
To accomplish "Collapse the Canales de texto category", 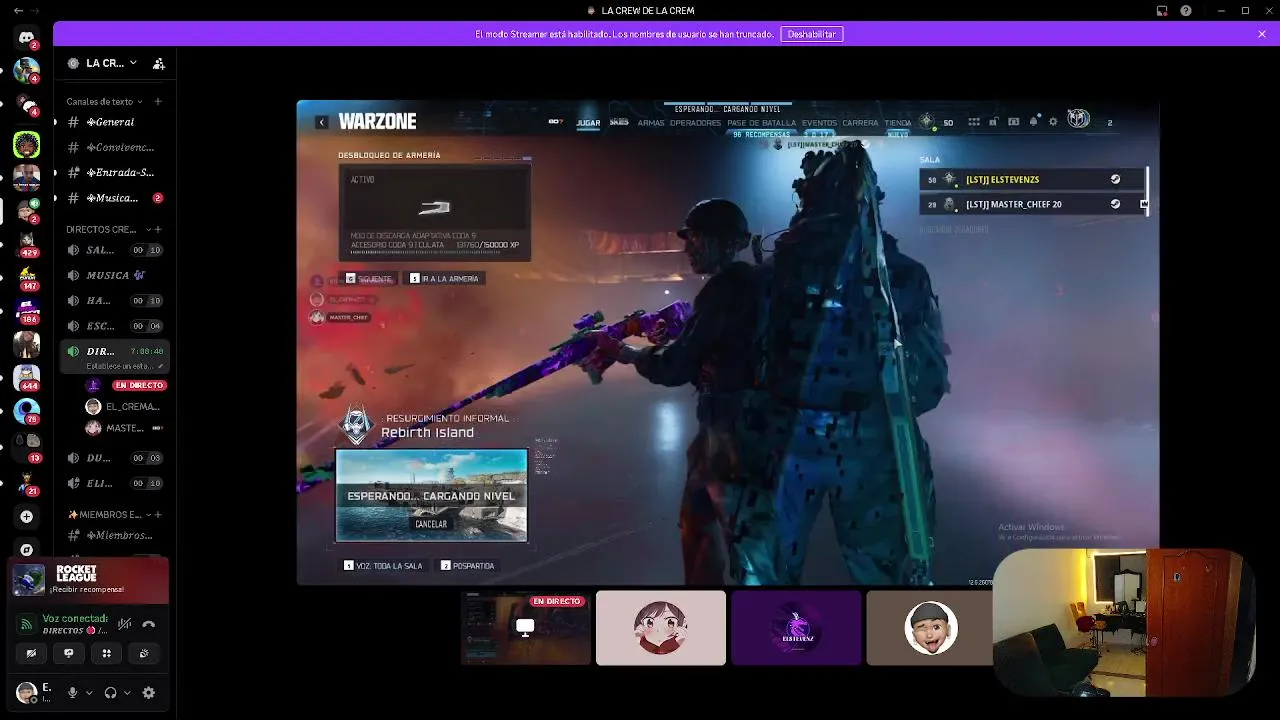I will pos(104,101).
